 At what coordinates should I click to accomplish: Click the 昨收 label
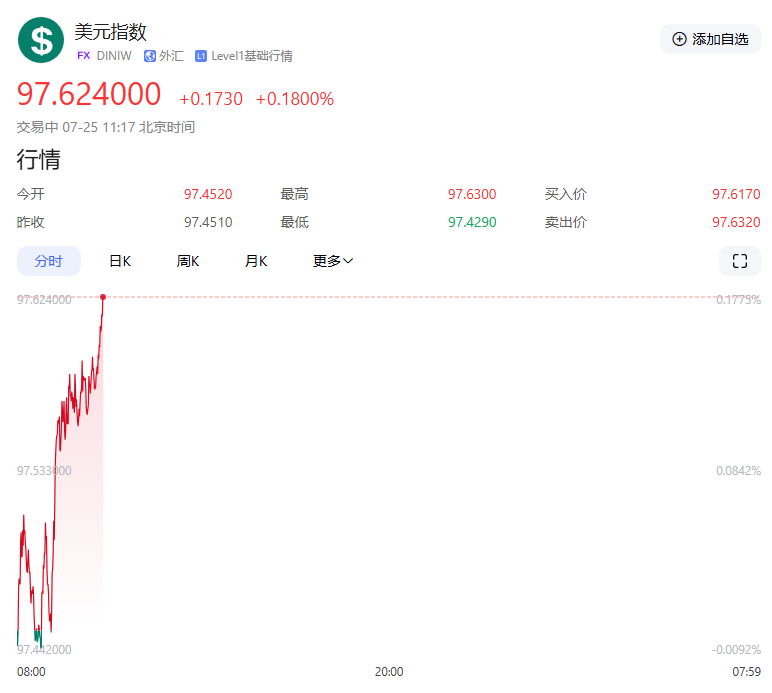pyautogui.click(x=31, y=222)
